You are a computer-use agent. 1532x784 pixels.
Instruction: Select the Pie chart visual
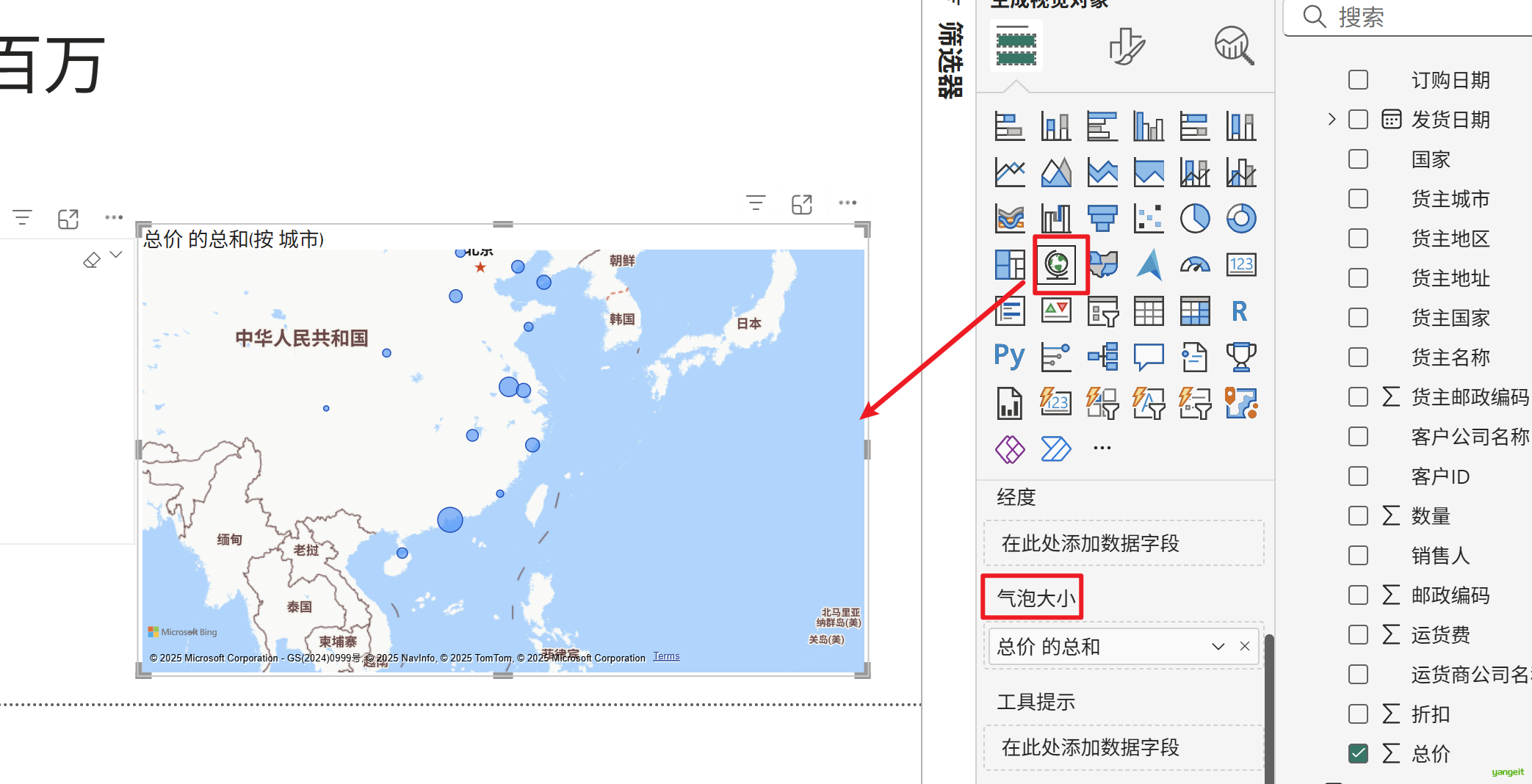pyautogui.click(x=1195, y=218)
